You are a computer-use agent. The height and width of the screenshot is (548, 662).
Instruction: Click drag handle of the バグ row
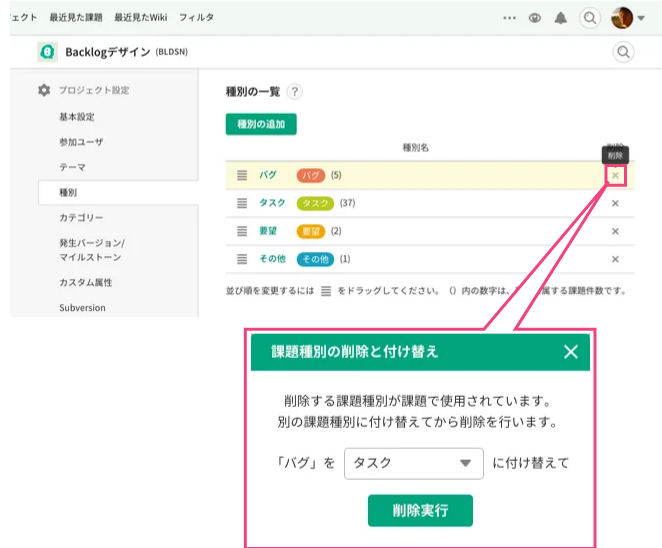point(242,175)
